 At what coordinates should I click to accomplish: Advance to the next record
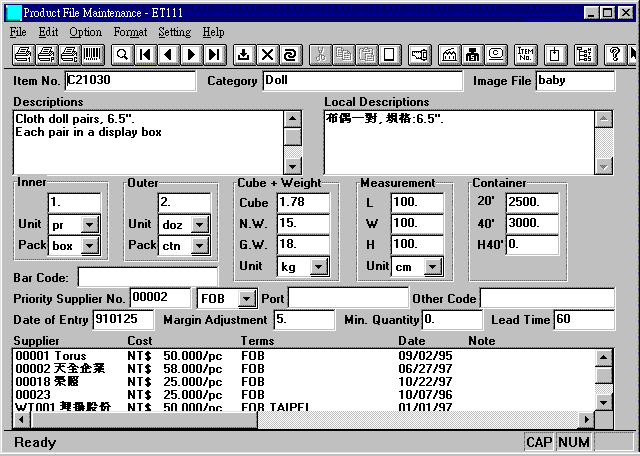pos(191,54)
